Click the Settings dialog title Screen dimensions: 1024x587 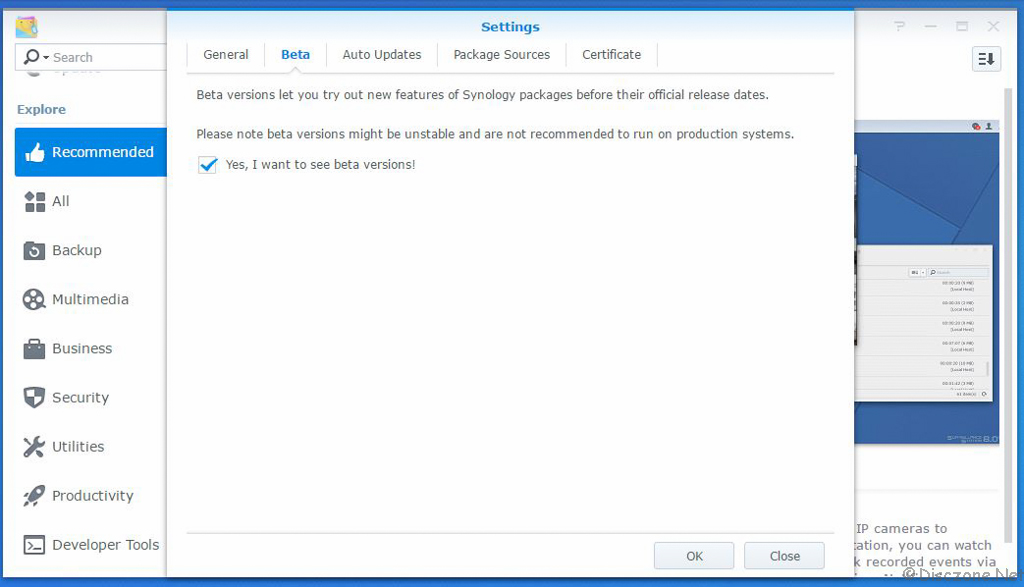tap(510, 27)
